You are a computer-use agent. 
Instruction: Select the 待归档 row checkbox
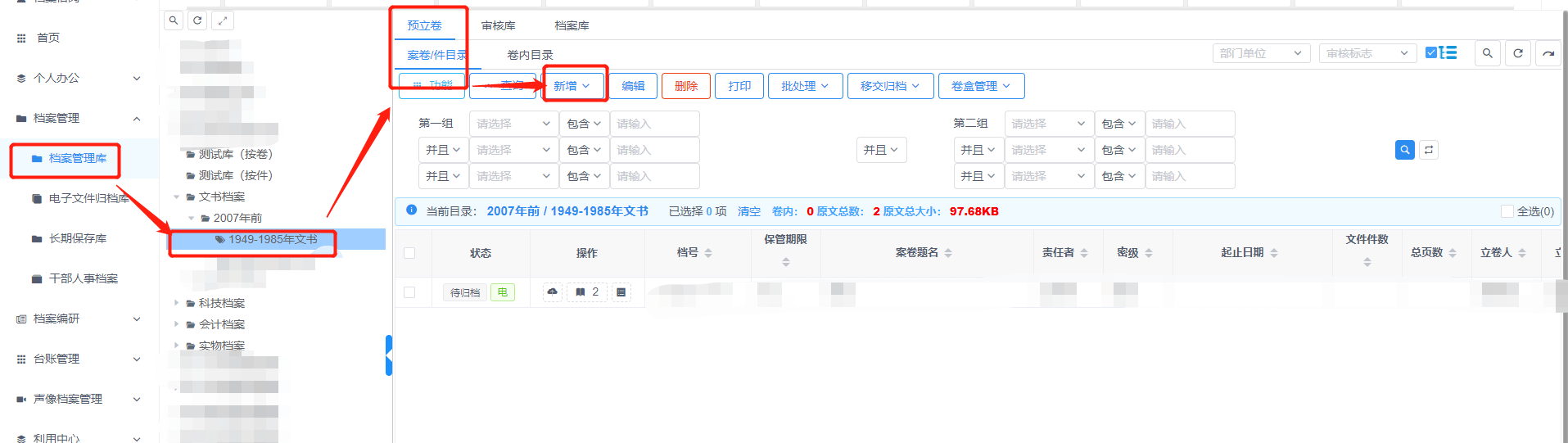click(x=409, y=292)
